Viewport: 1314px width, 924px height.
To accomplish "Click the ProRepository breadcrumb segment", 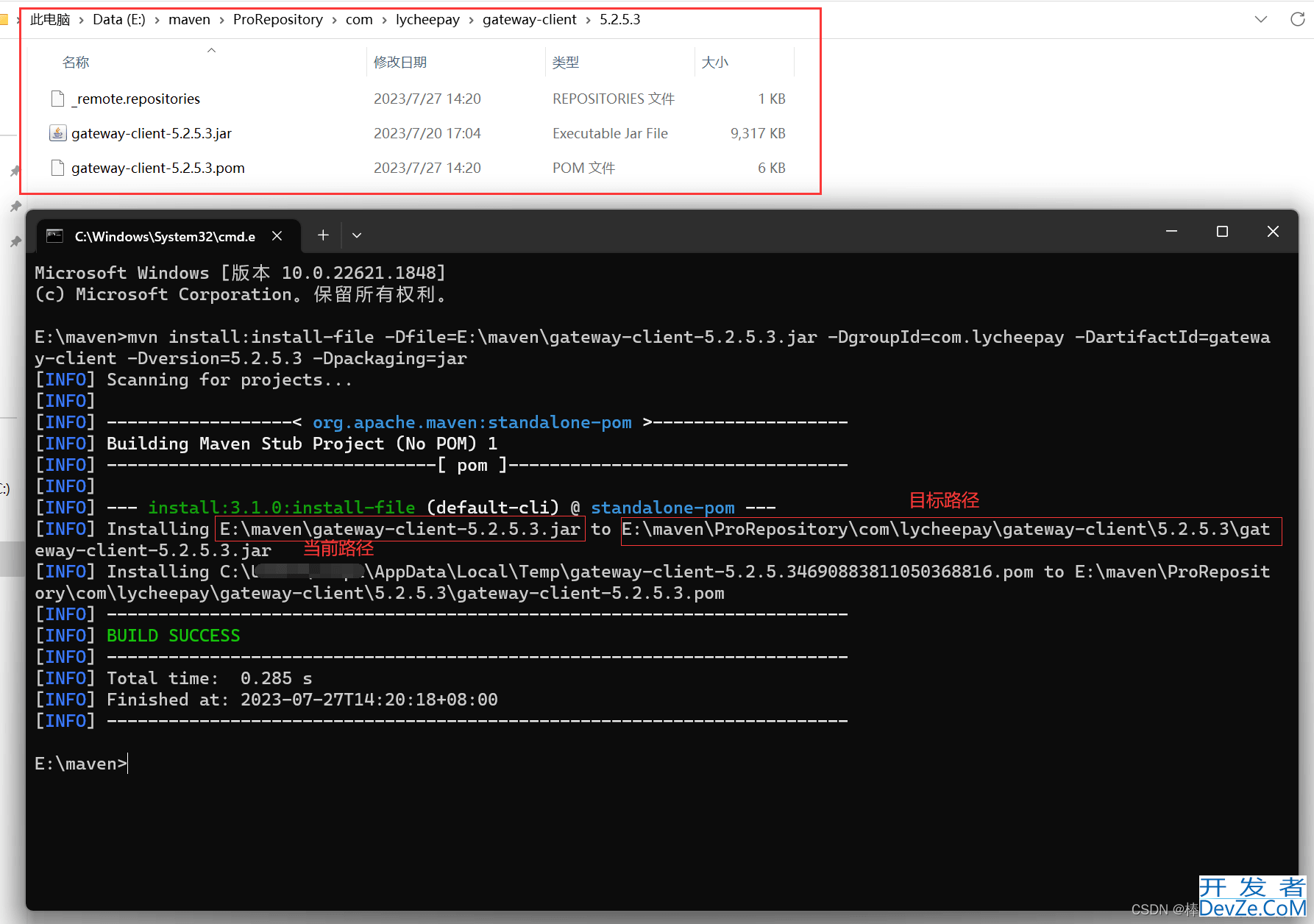I will [x=277, y=20].
